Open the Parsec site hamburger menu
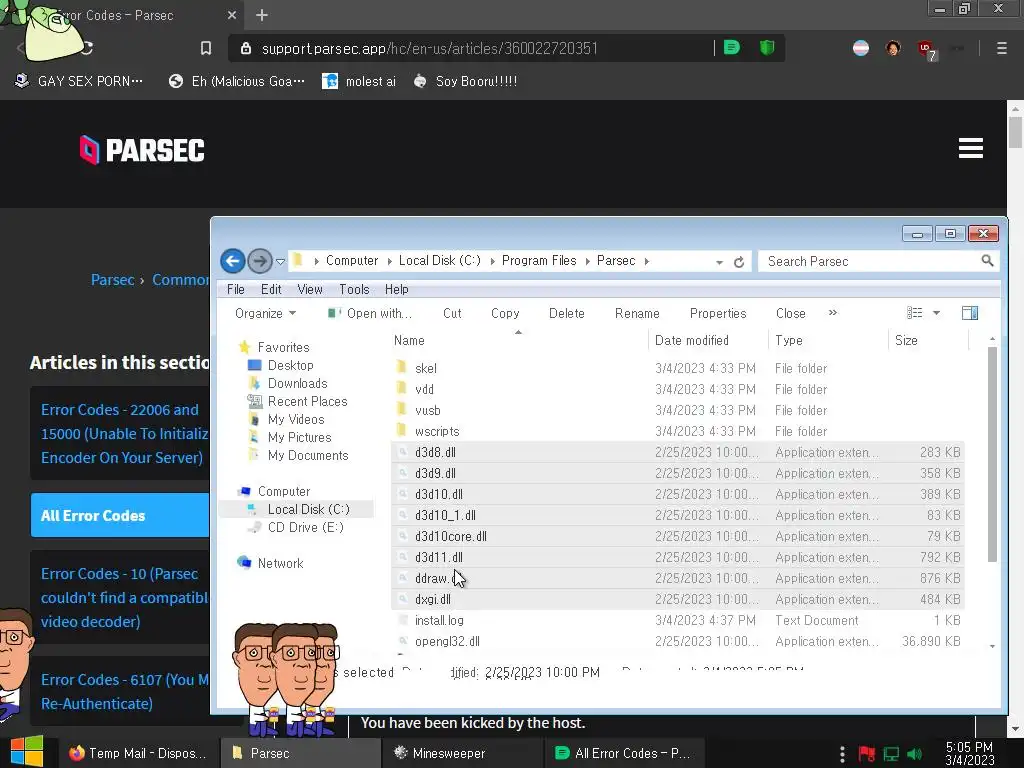Image resolution: width=1024 pixels, height=768 pixels. [970, 148]
